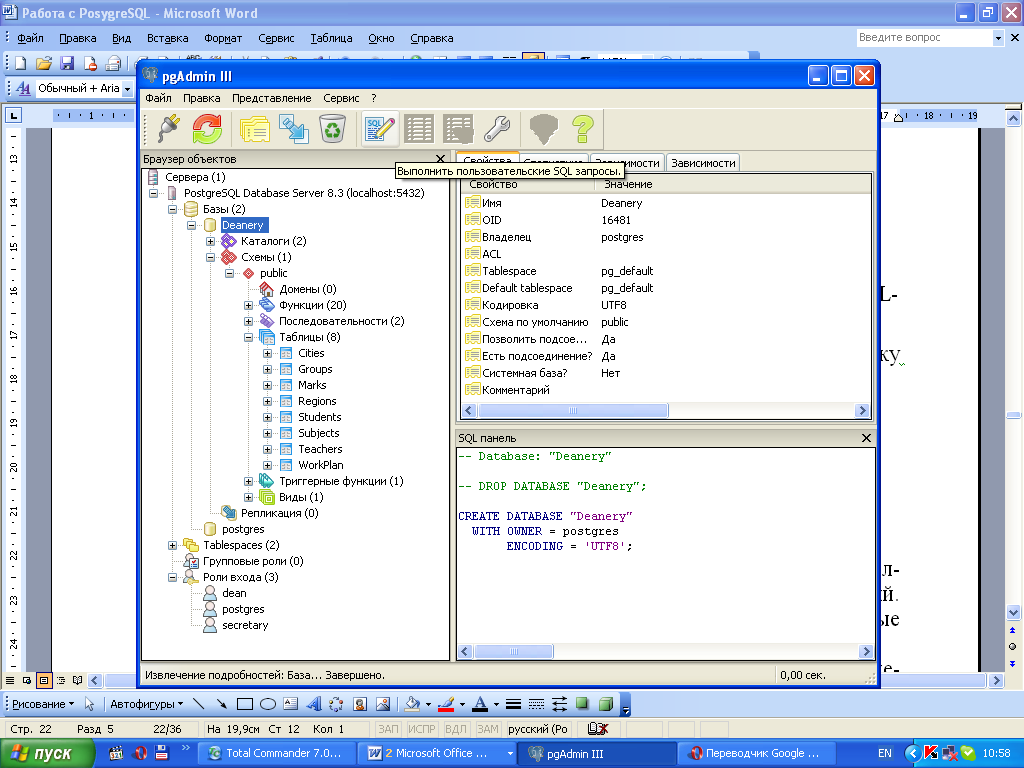1024x768 pixels.
Task: Expand the Каталоги (2) node
Action: [x=210, y=242]
